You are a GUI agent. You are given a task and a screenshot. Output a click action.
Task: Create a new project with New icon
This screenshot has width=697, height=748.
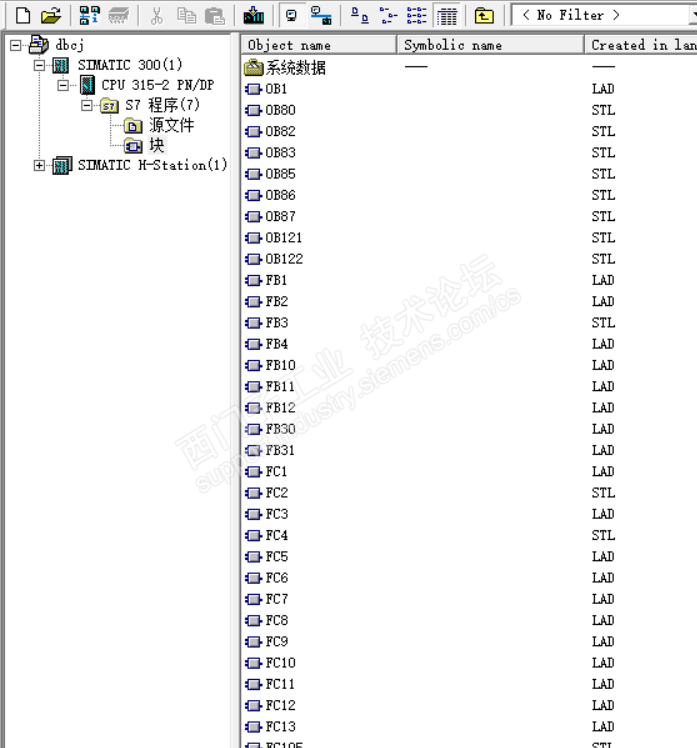[x=22, y=16]
